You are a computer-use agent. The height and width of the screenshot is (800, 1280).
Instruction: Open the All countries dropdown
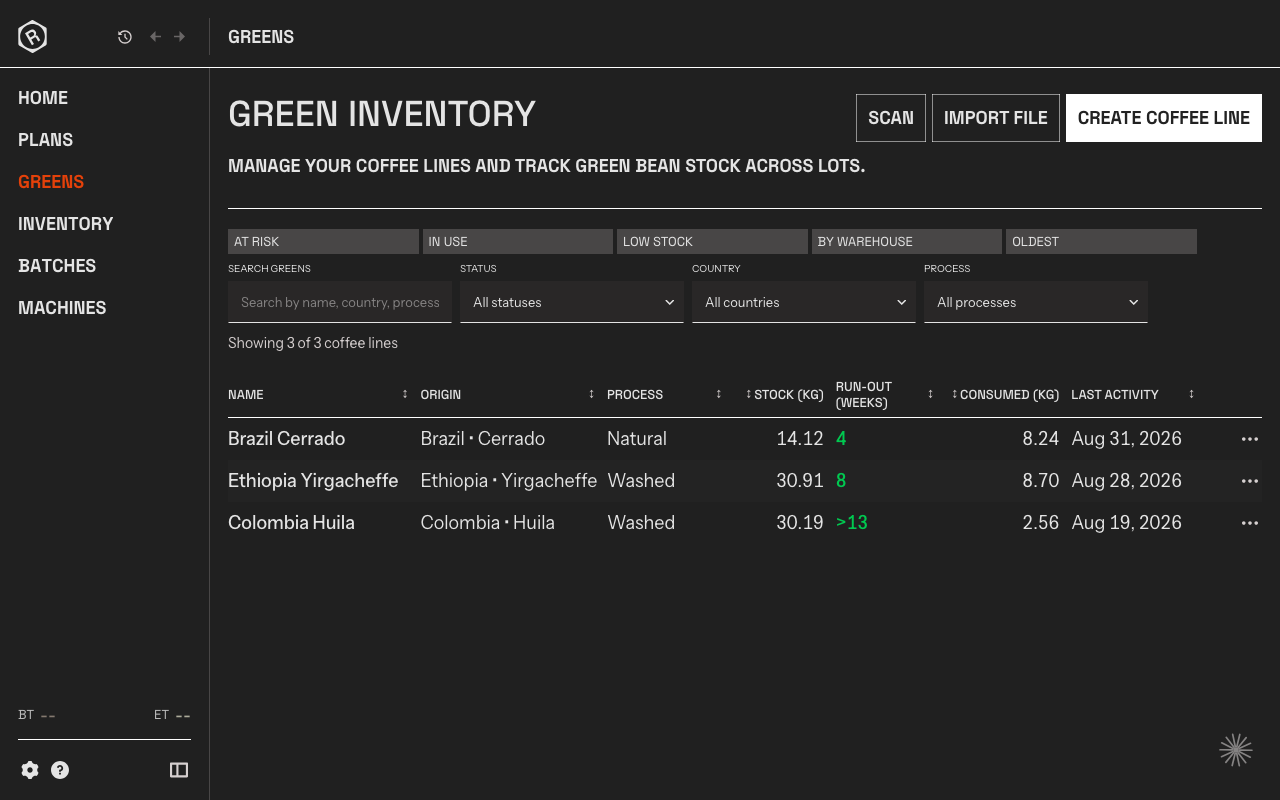[804, 302]
